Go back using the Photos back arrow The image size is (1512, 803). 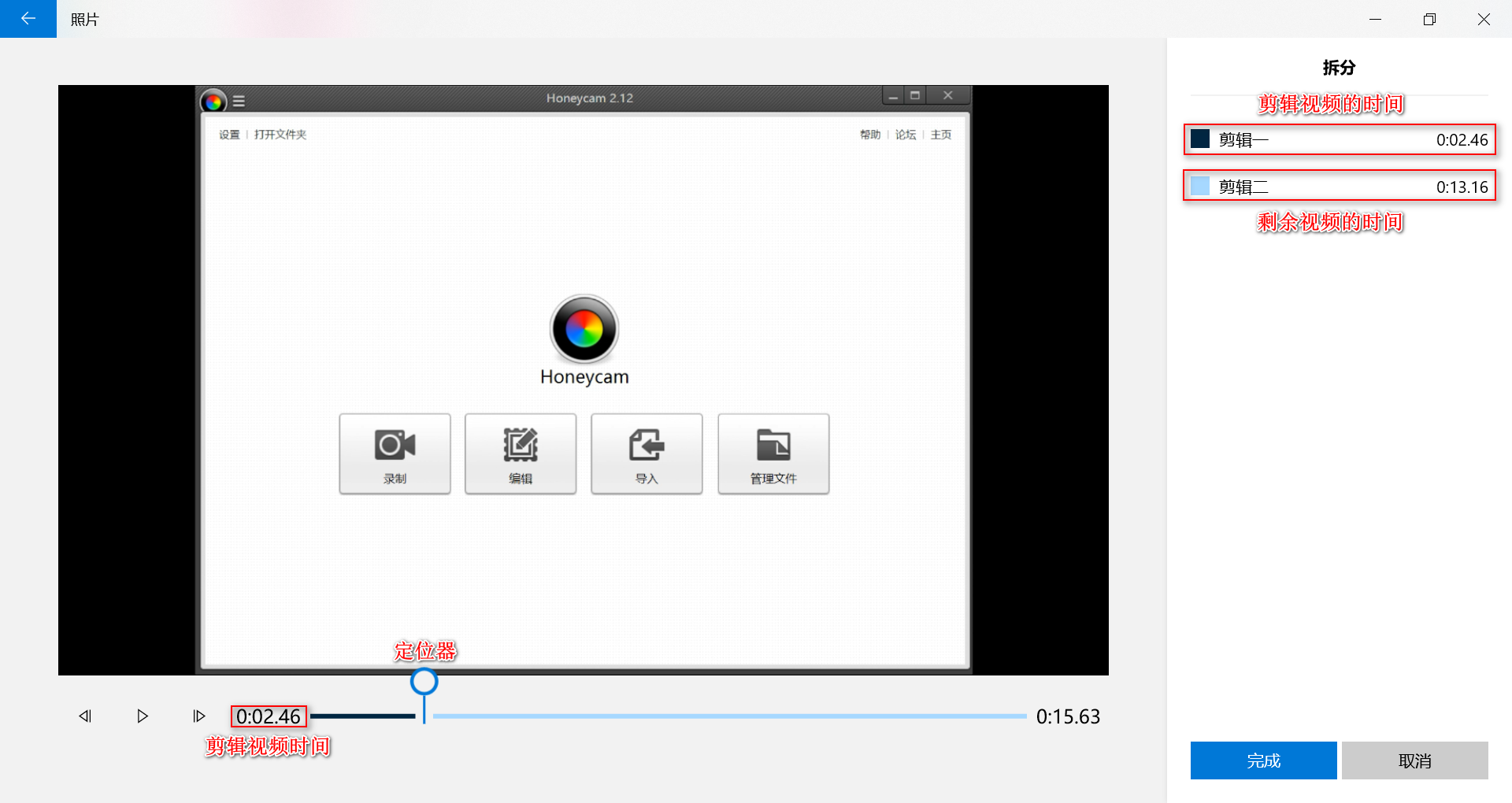coord(28,19)
